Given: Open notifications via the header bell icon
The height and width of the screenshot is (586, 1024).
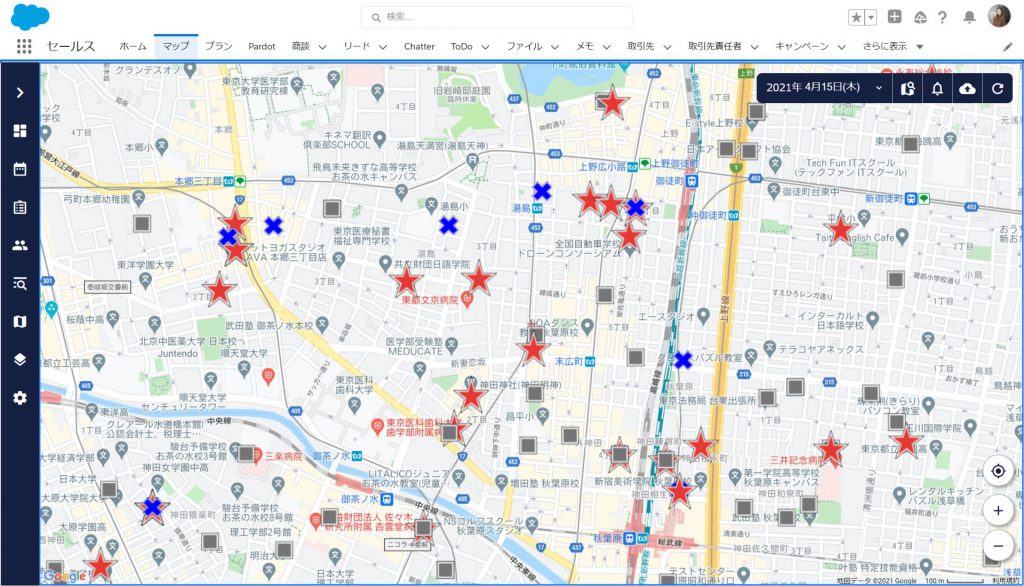Looking at the screenshot, I should coord(970,16).
